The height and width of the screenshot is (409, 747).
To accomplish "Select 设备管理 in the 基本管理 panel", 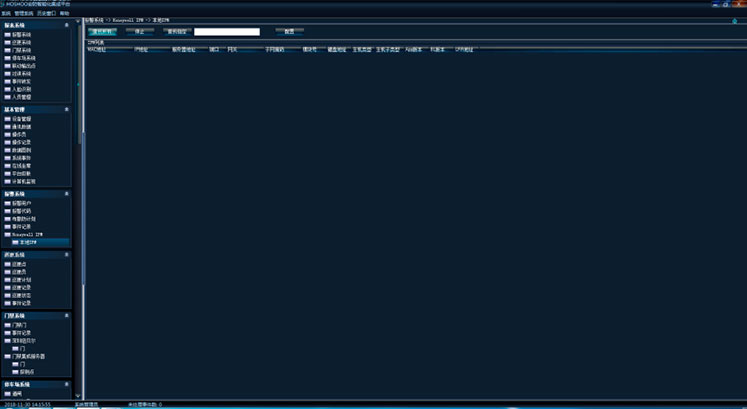I will coord(22,118).
